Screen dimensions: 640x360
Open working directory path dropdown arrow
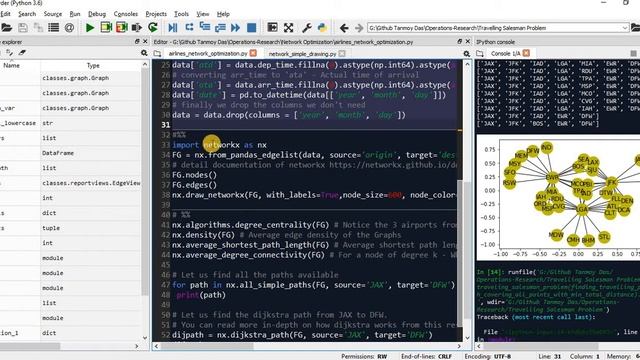pyautogui.click(x=624, y=28)
